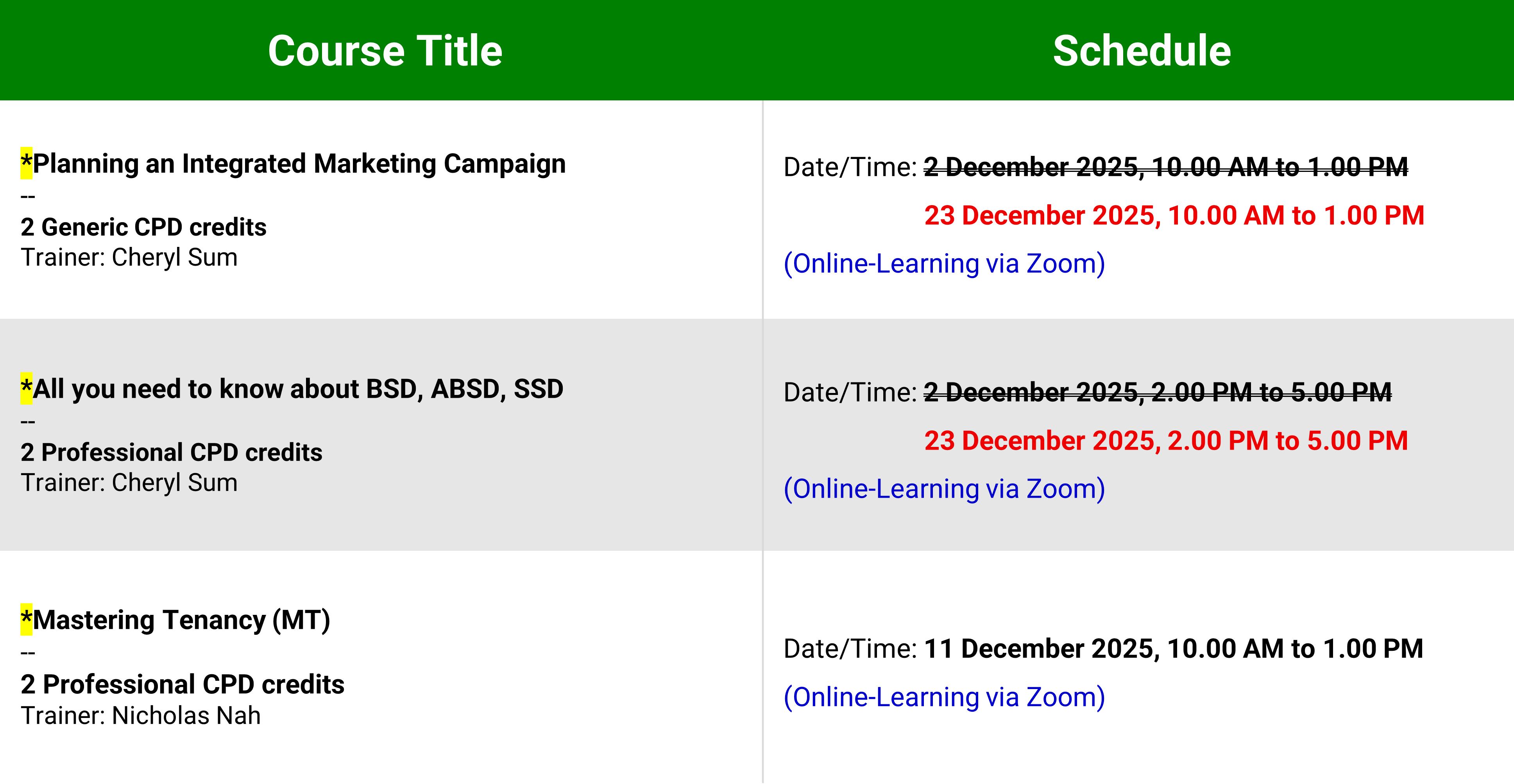Click Trainer Cheryl Sum under Marketing Campaign course
Viewport: 1514px width, 784px height.
point(129,257)
